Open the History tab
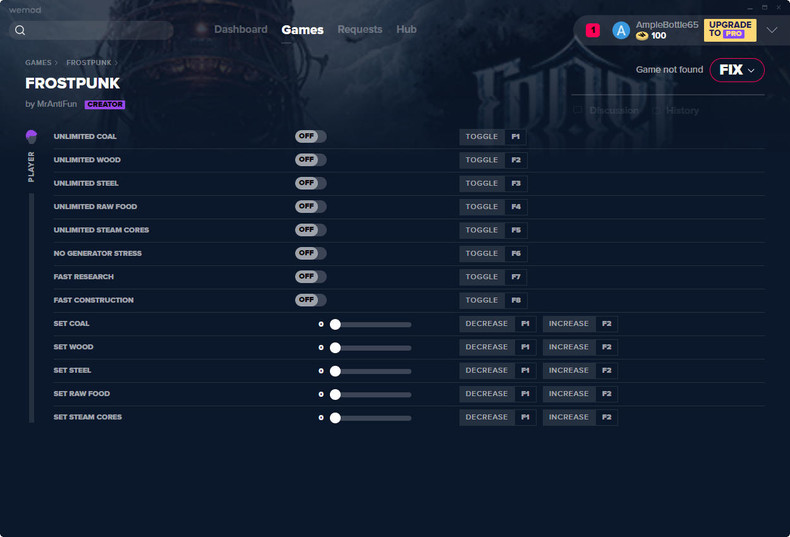The width and height of the screenshot is (790, 537). (676, 110)
